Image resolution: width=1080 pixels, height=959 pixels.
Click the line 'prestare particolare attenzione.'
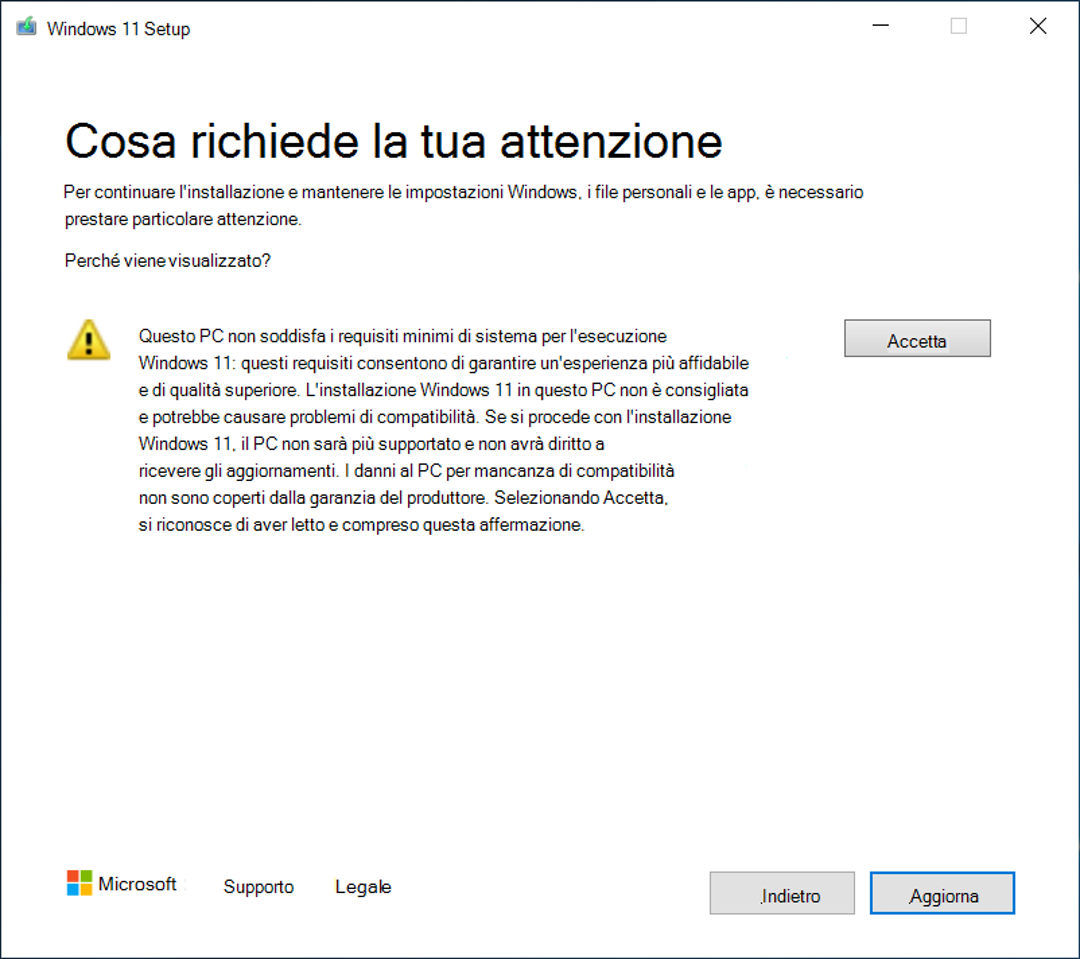coord(183,219)
